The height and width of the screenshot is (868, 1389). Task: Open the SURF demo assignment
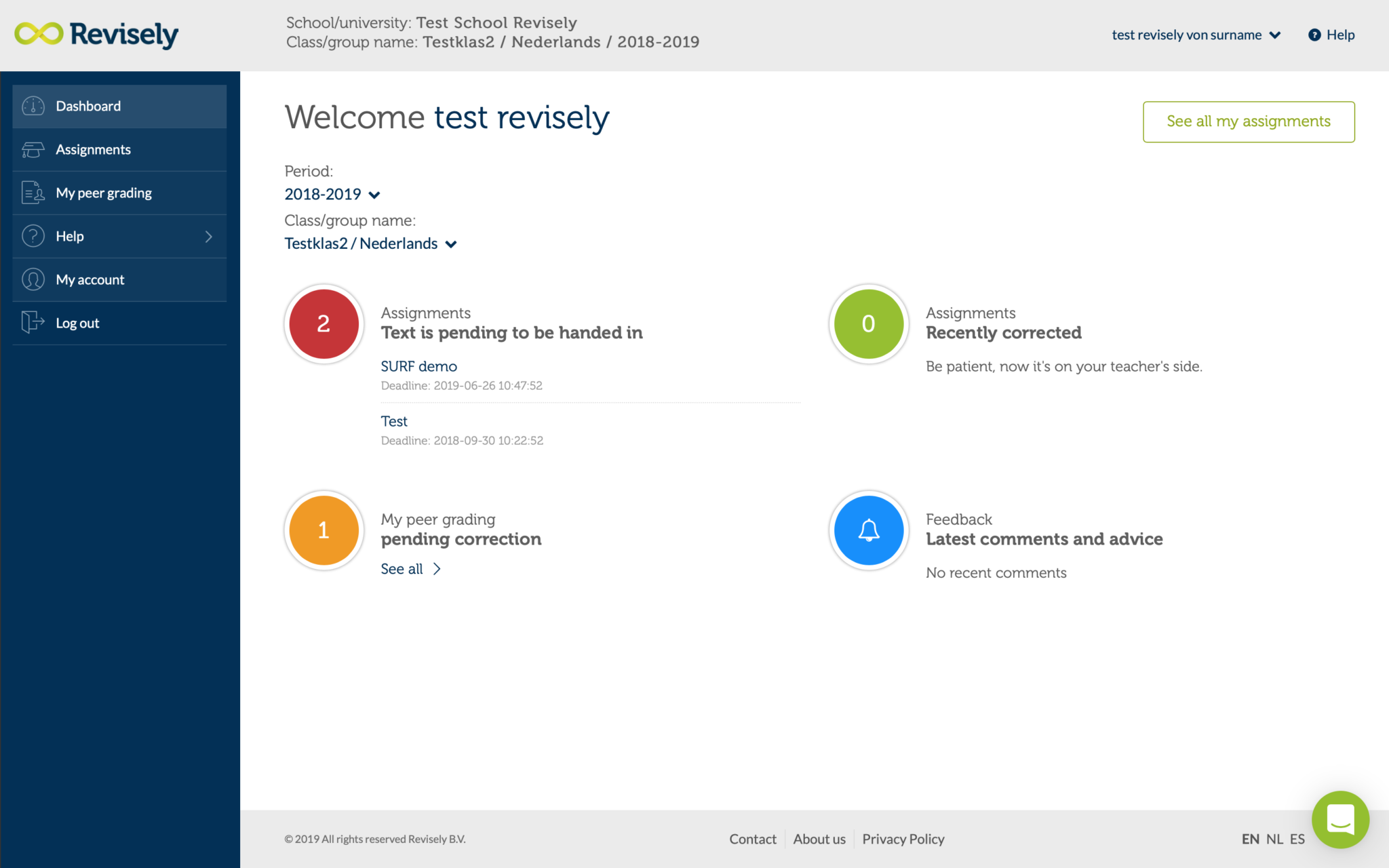[x=418, y=366]
